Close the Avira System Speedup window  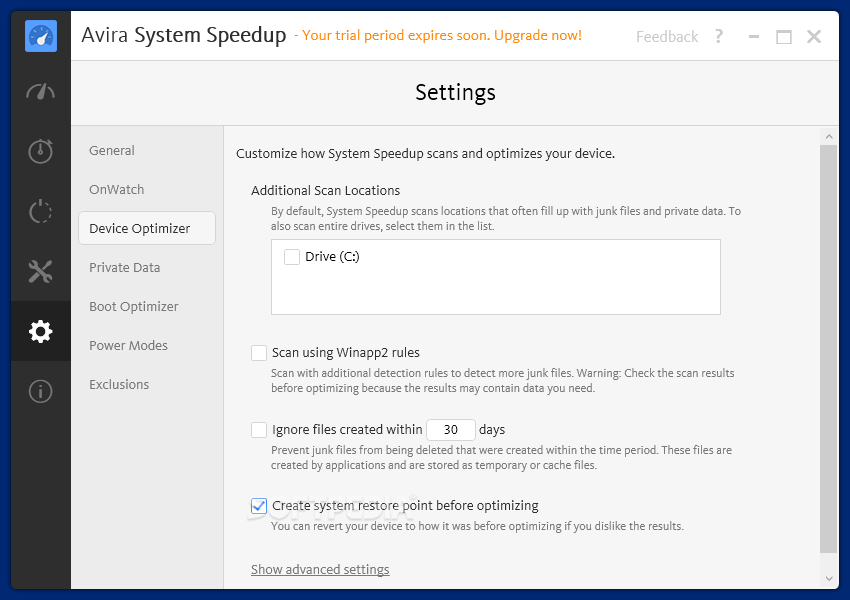[814, 37]
